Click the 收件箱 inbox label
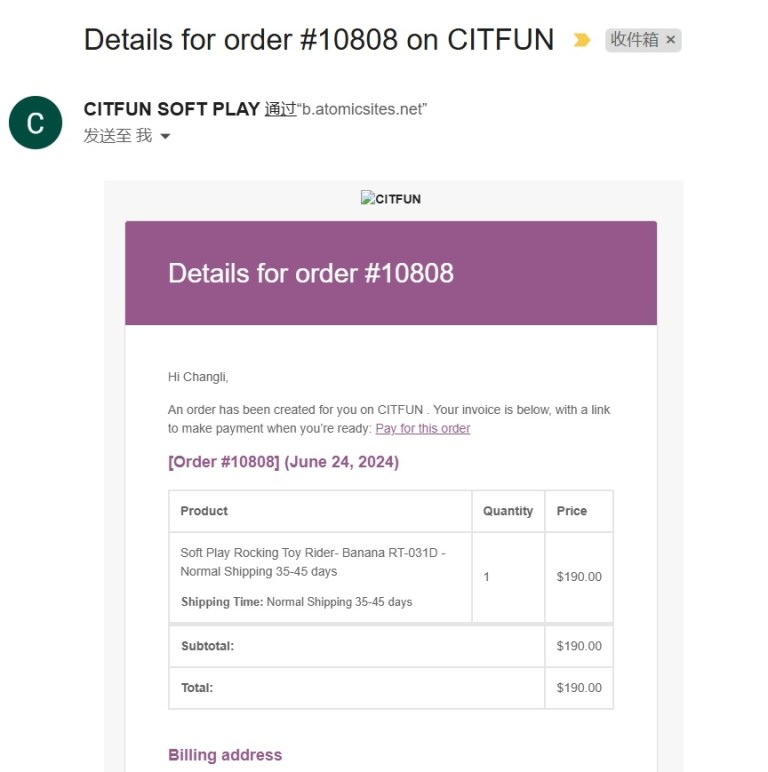The width and height of the screenshot is (768, 772). pyautogui.click(x=634, y=40)
